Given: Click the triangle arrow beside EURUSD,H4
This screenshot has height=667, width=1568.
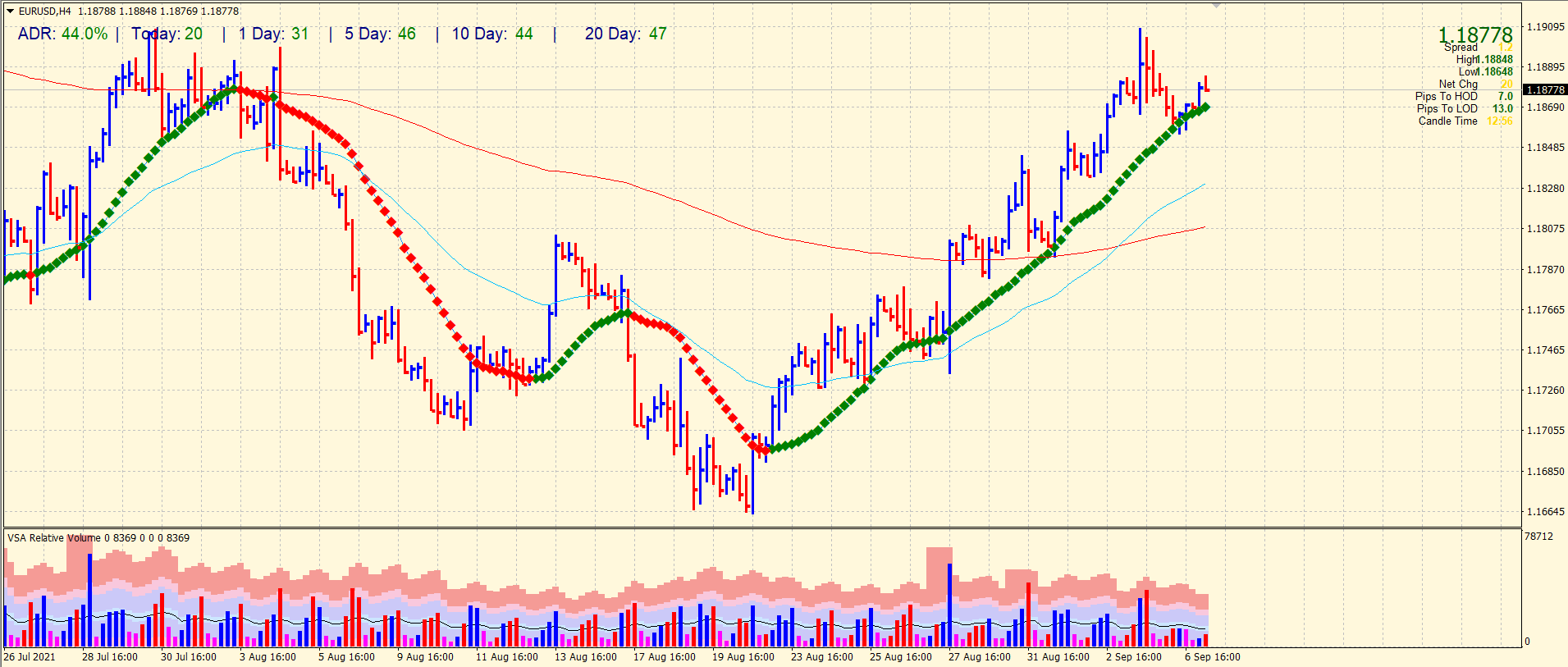Looking at the screenshot, I should point(11,11).
